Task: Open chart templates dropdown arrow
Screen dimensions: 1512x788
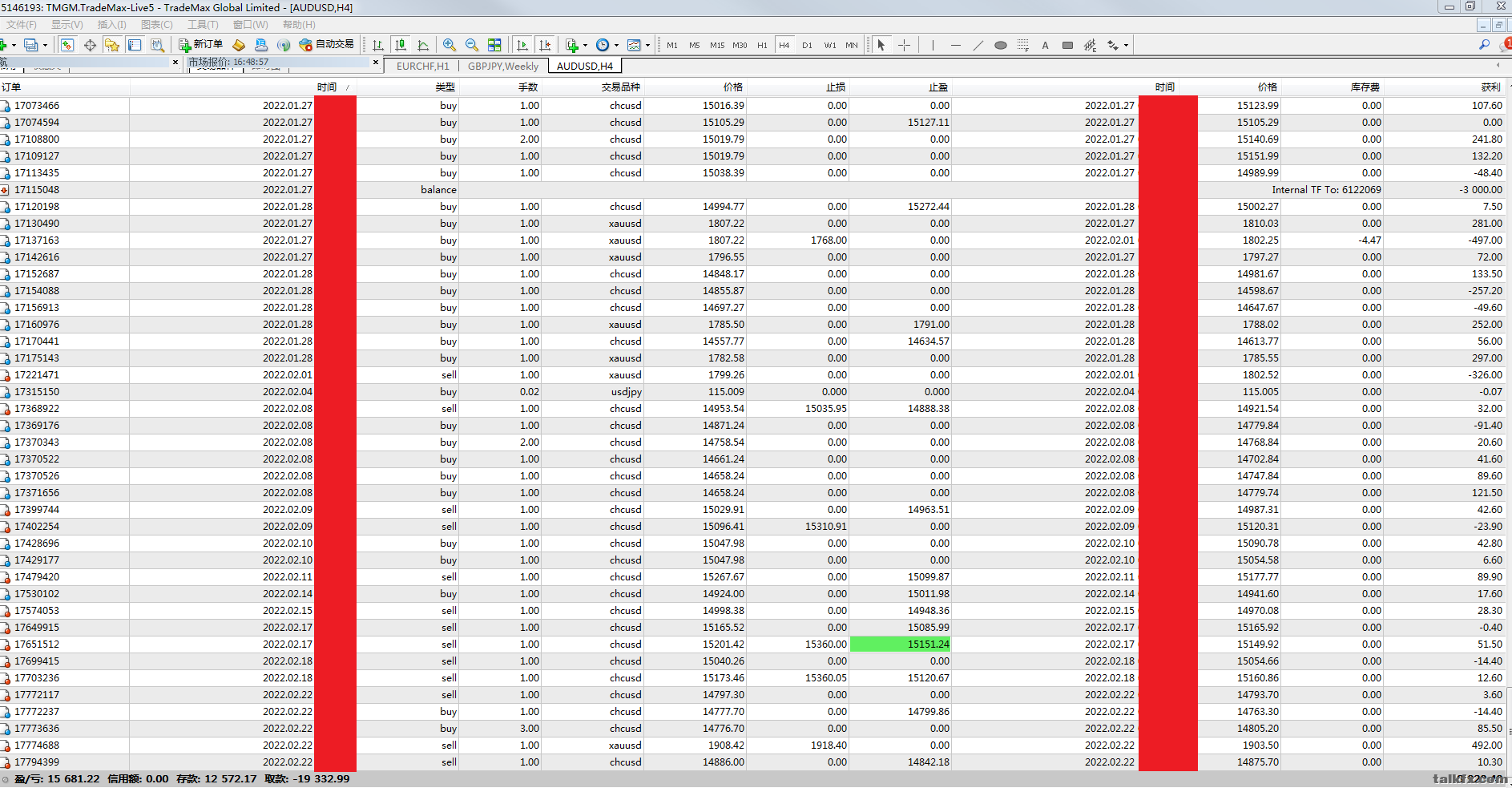Action: pyautogui.click(x=647, y=45)
